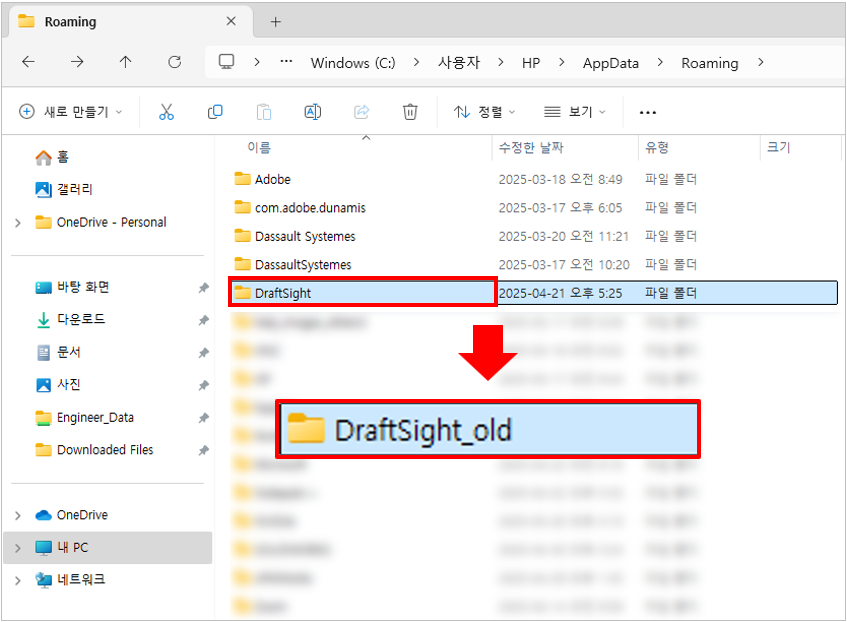Expand the chevron after the monitor icon
This screenshot has width=847, height=622.
[x=257, y=63]
